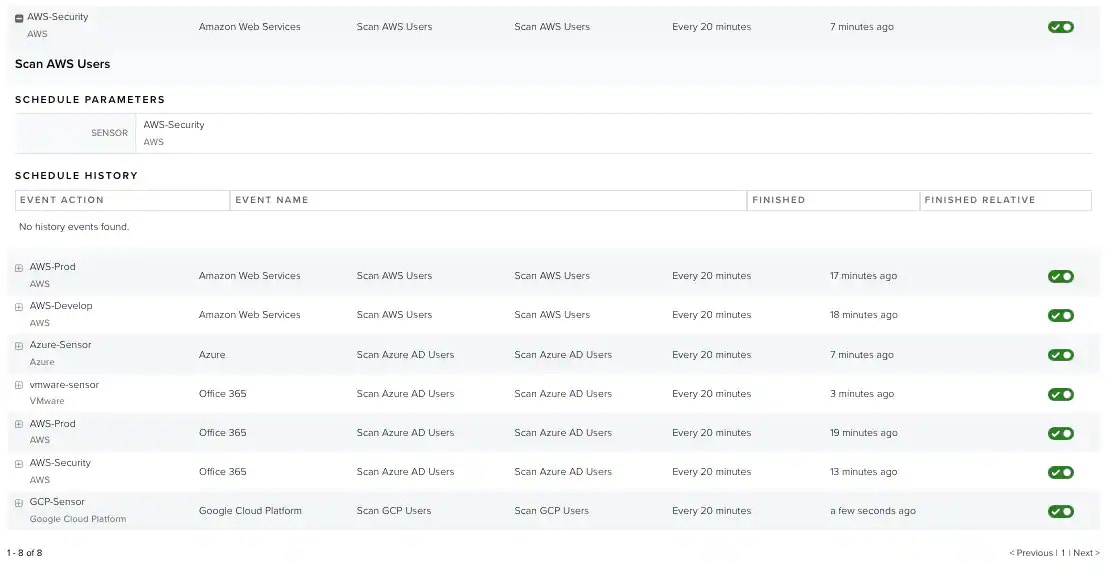Click the Finished column header
The width and height of the screenshot is (1109, 587).
click(833, 200)
